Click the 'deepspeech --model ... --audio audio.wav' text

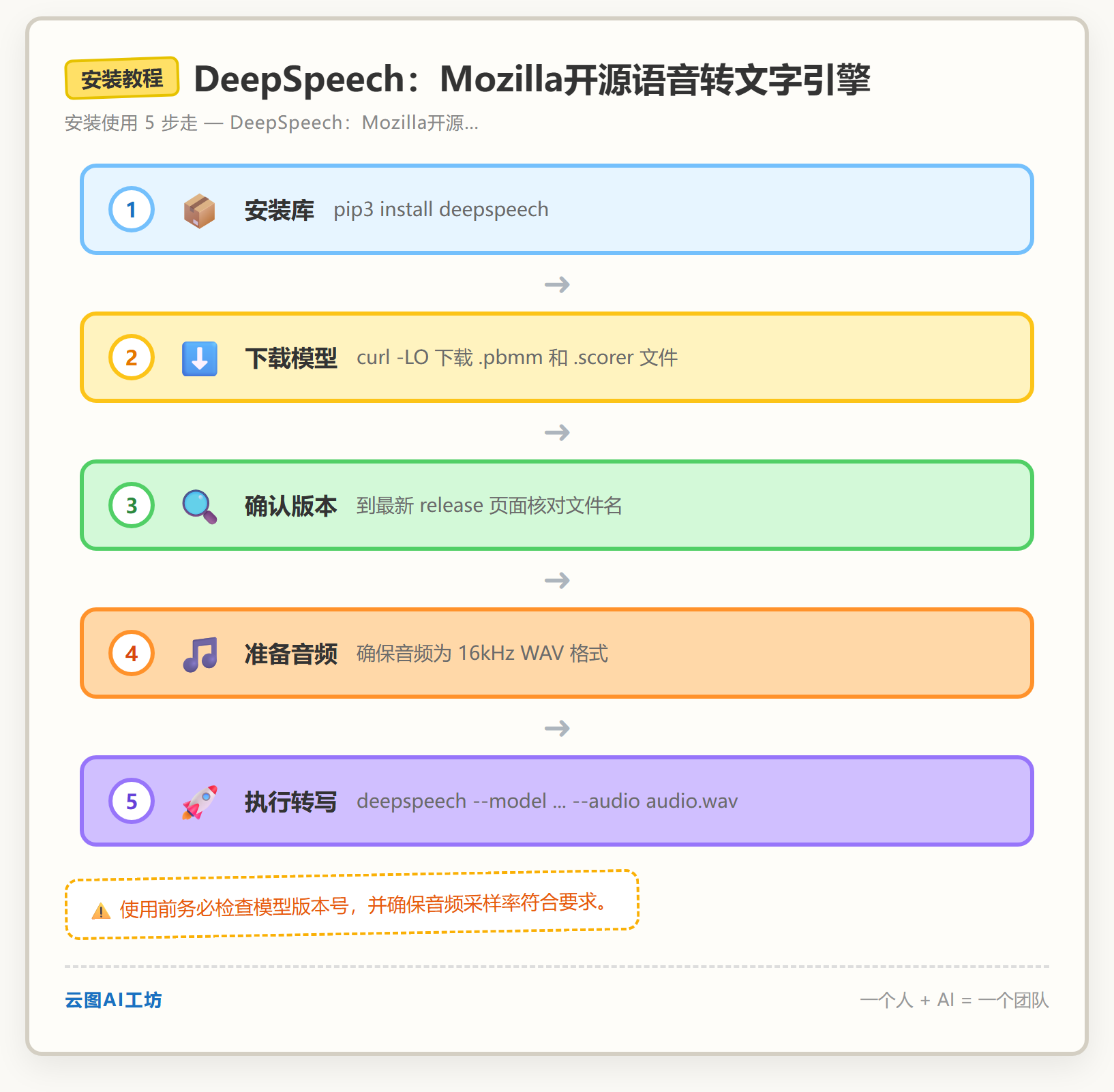click(x=547, y=801)
